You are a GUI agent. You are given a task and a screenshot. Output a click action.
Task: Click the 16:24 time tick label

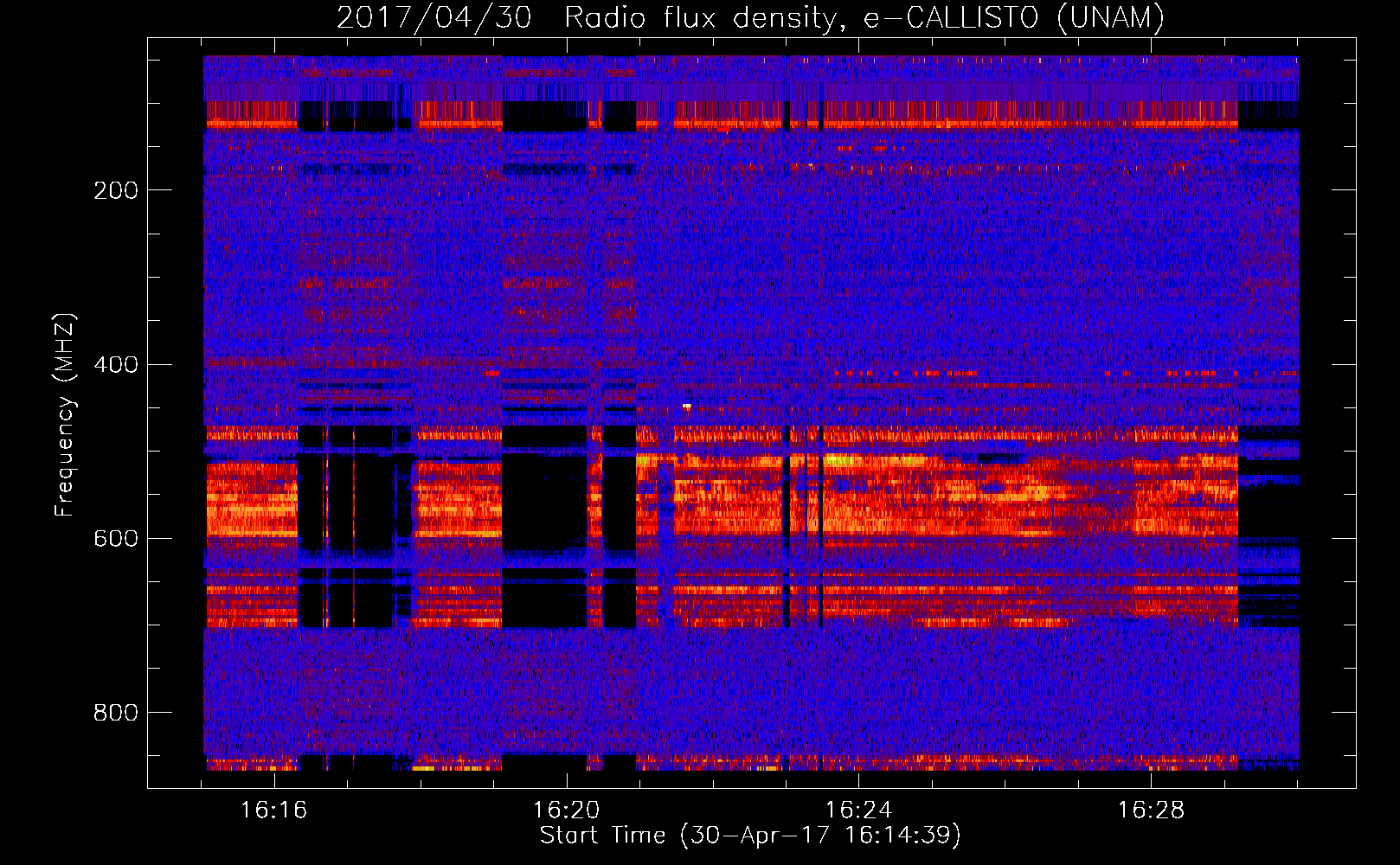858,811
